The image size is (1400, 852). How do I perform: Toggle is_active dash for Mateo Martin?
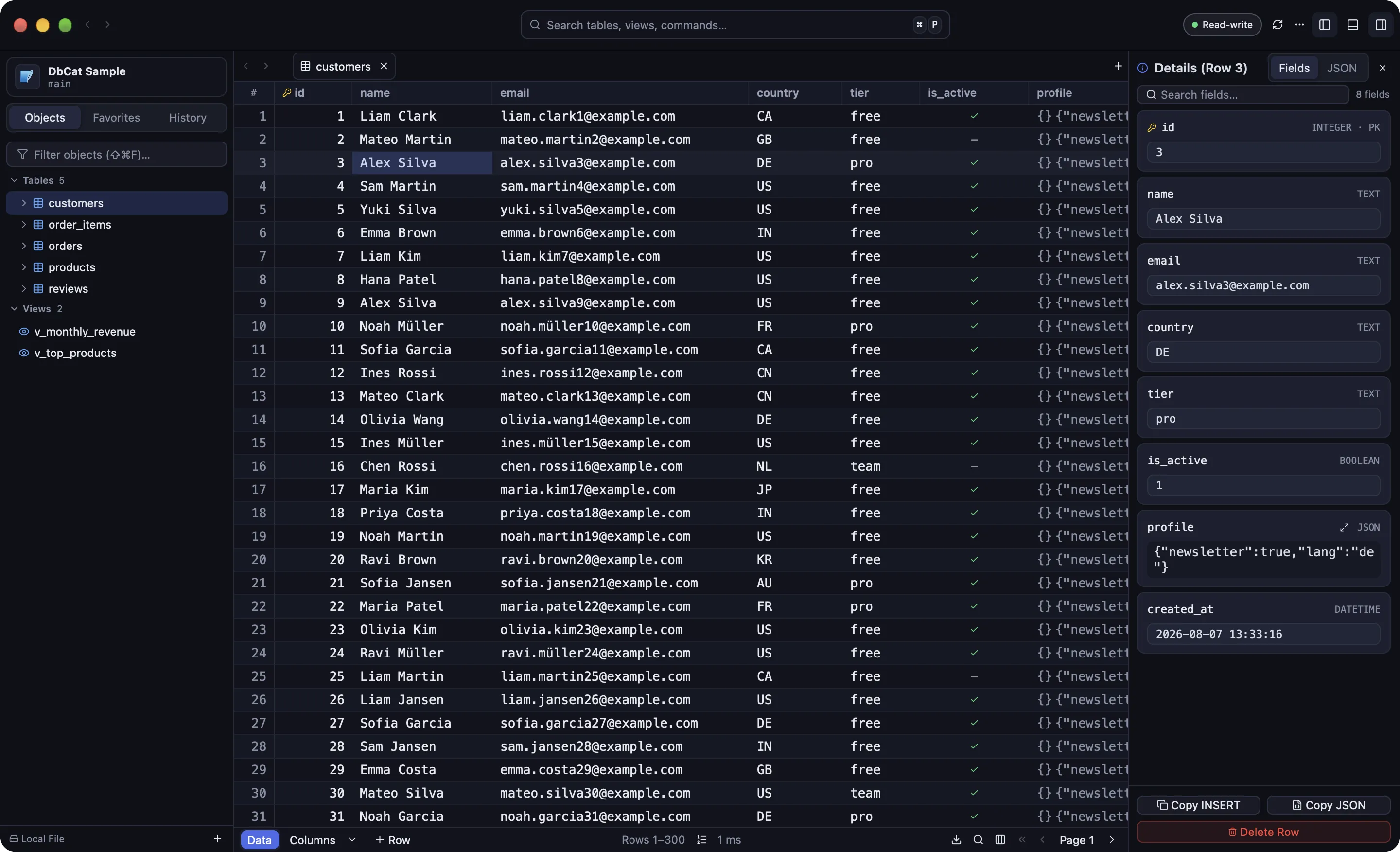click(x=974, y=139)
